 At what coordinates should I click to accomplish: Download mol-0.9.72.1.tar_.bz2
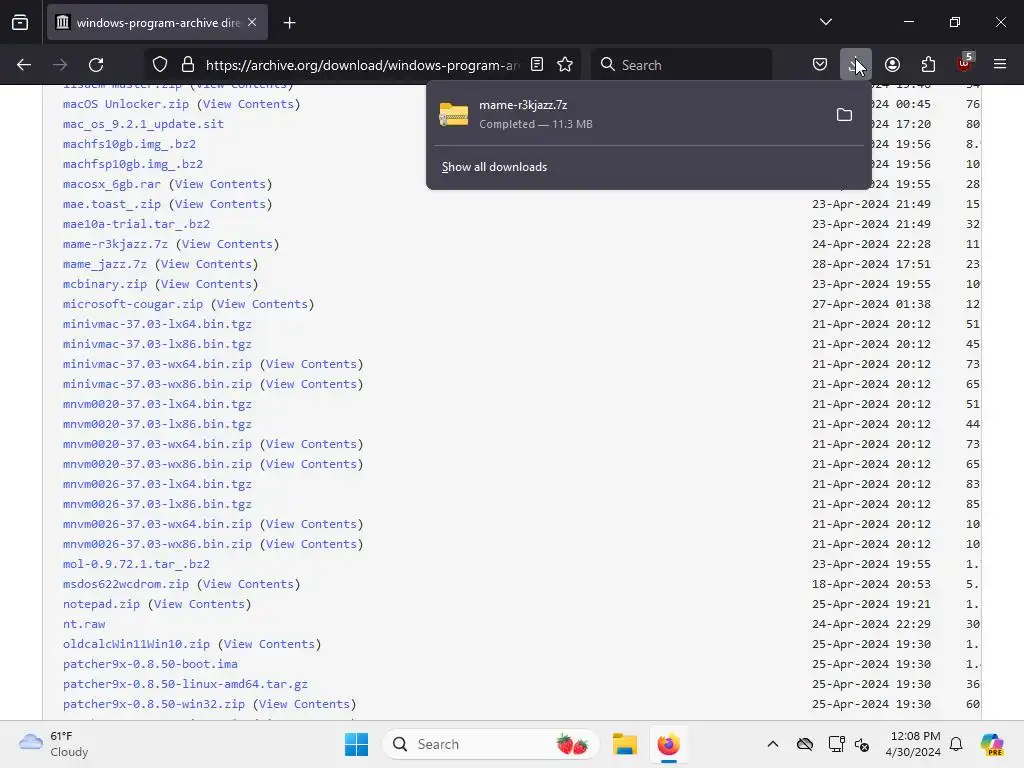click(x=136, y=564)
